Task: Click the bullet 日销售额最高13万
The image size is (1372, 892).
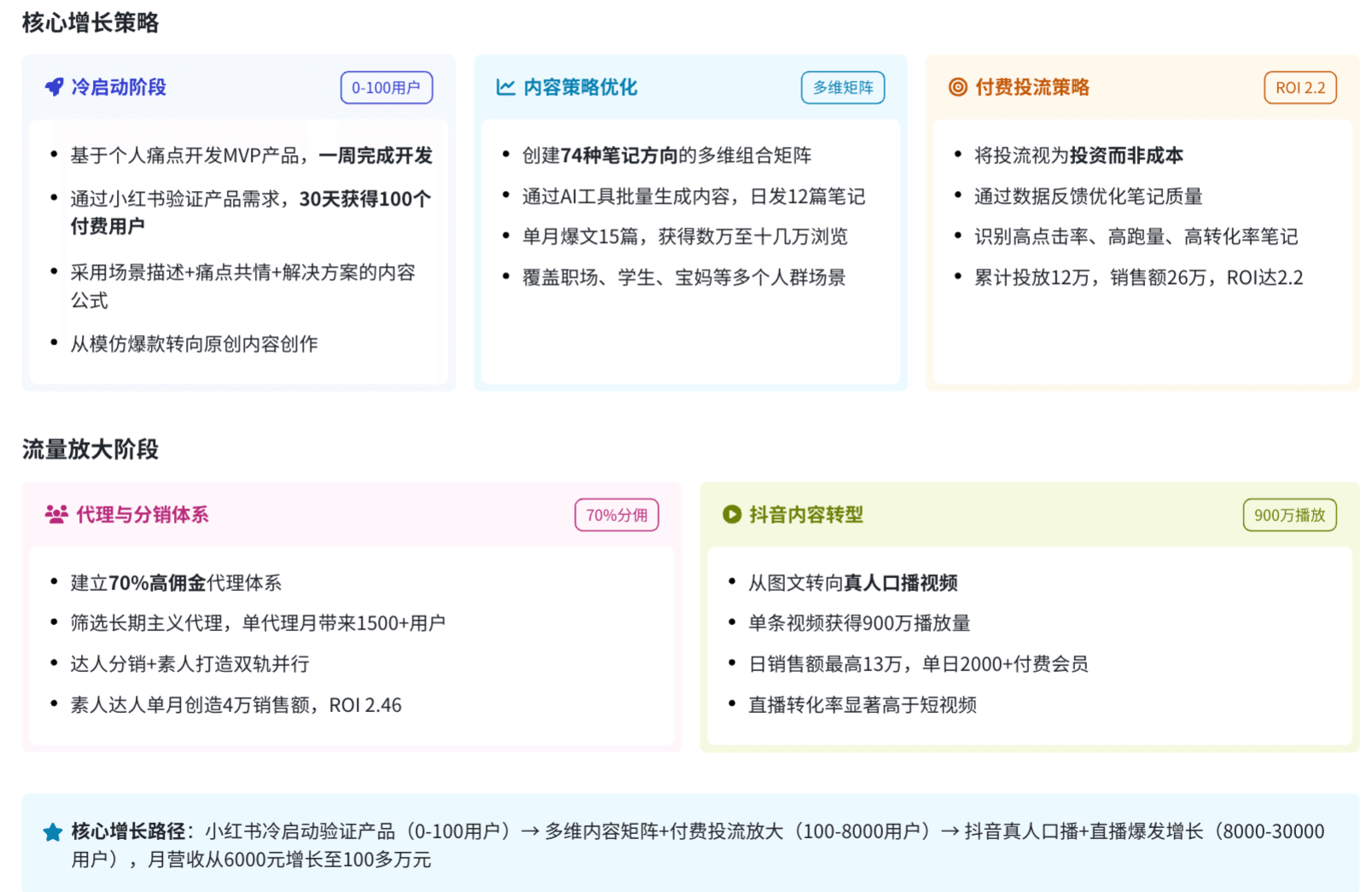Action: pos(919,664)
